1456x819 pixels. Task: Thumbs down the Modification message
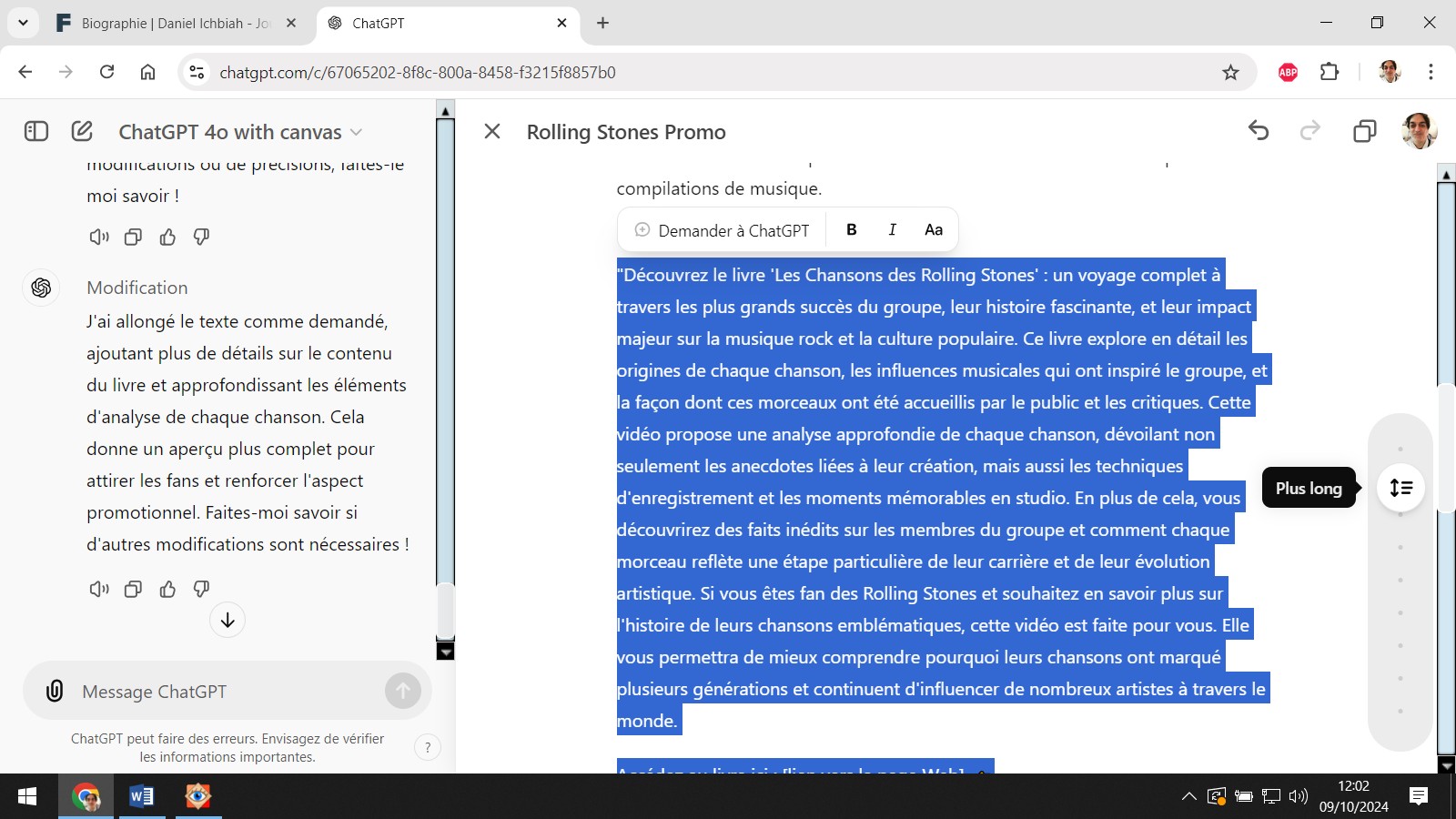[201, 589]
